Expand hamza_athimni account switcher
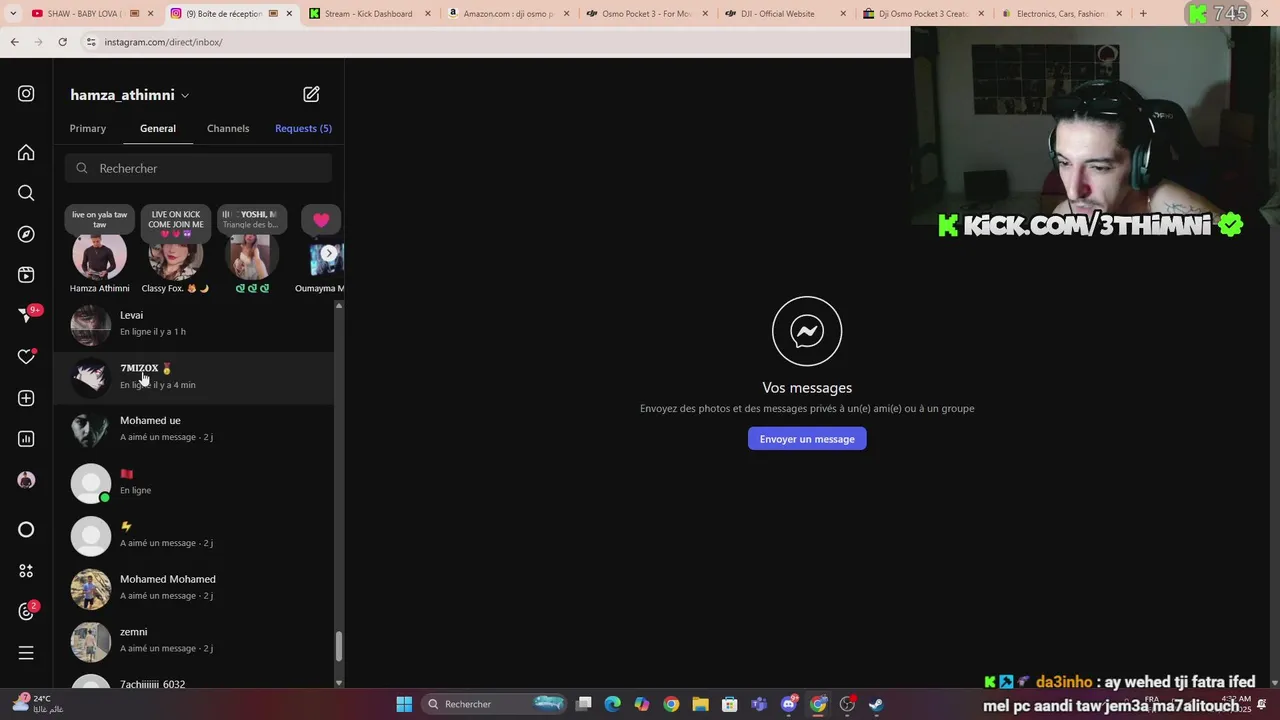The image size is (1280, 720). pos(130,95)
